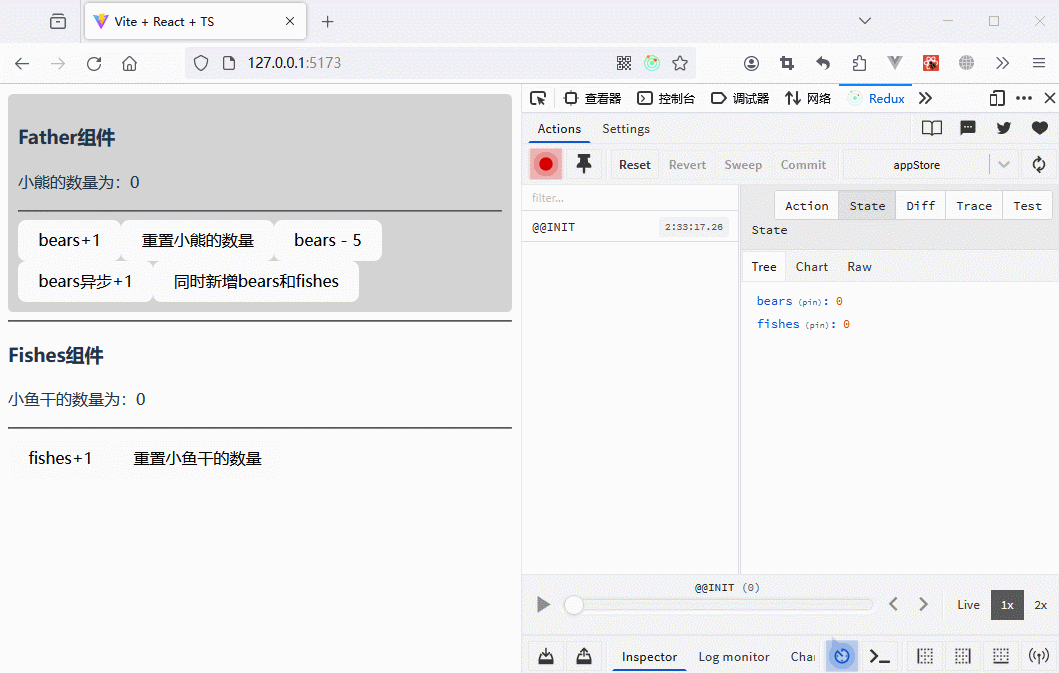Enable Live playback mode

968,605
